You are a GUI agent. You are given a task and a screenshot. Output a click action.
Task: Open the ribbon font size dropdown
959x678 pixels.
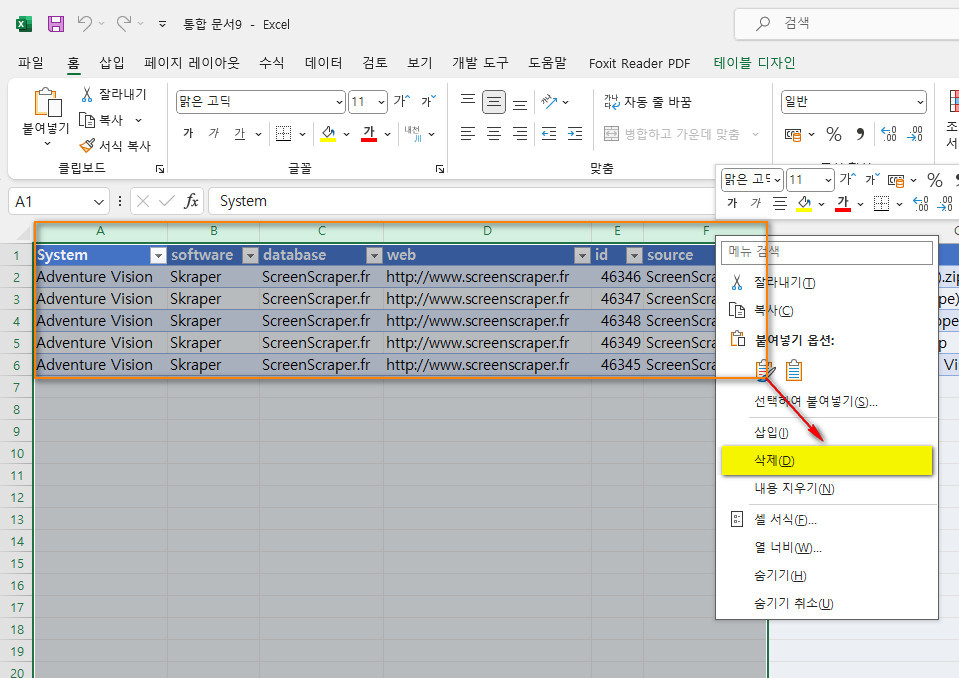coord(382,102)
